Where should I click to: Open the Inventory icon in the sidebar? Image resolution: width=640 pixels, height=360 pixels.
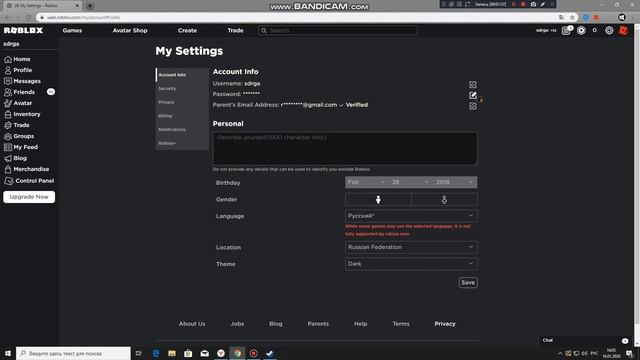click(x=8, y=114)
